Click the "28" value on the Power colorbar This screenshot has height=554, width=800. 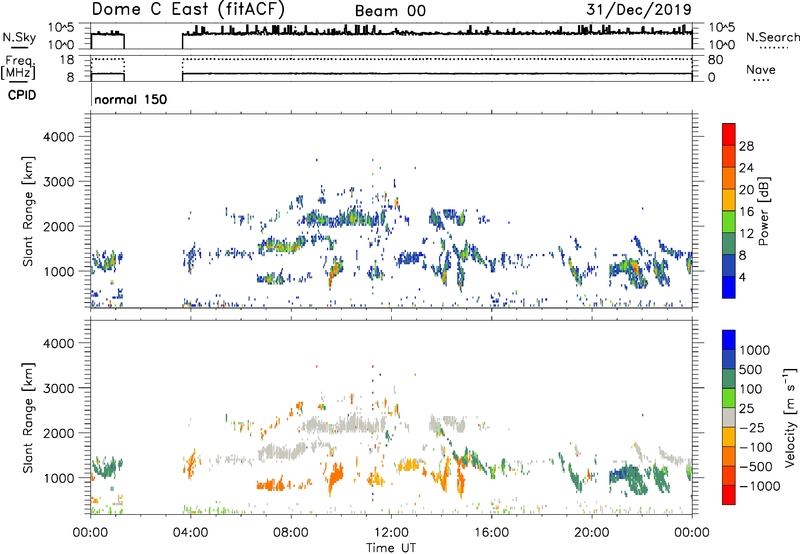[746, 146]
